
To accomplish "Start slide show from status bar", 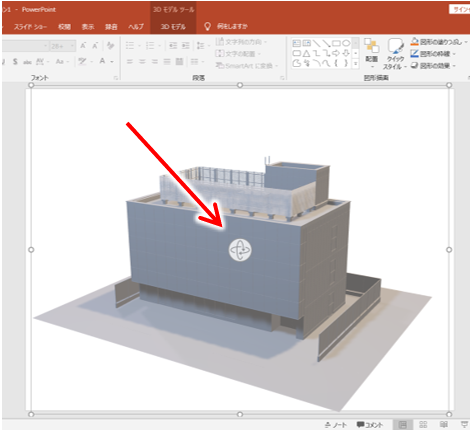I will (x=464, y=425).
